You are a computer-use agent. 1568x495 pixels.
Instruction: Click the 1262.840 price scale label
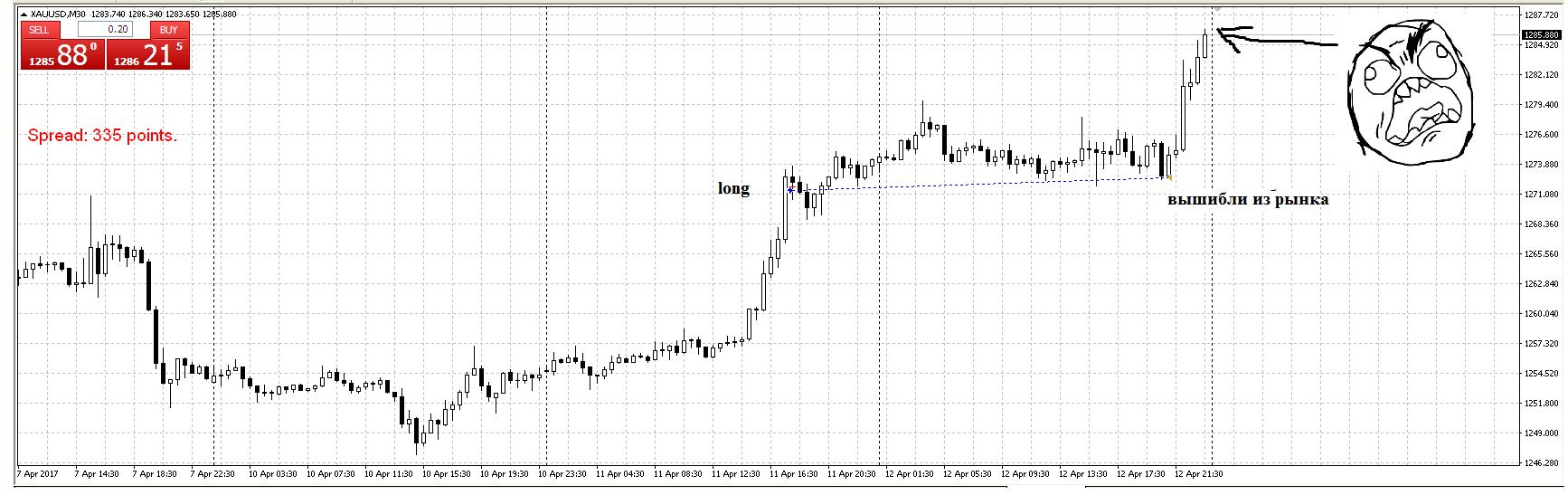1541,284
